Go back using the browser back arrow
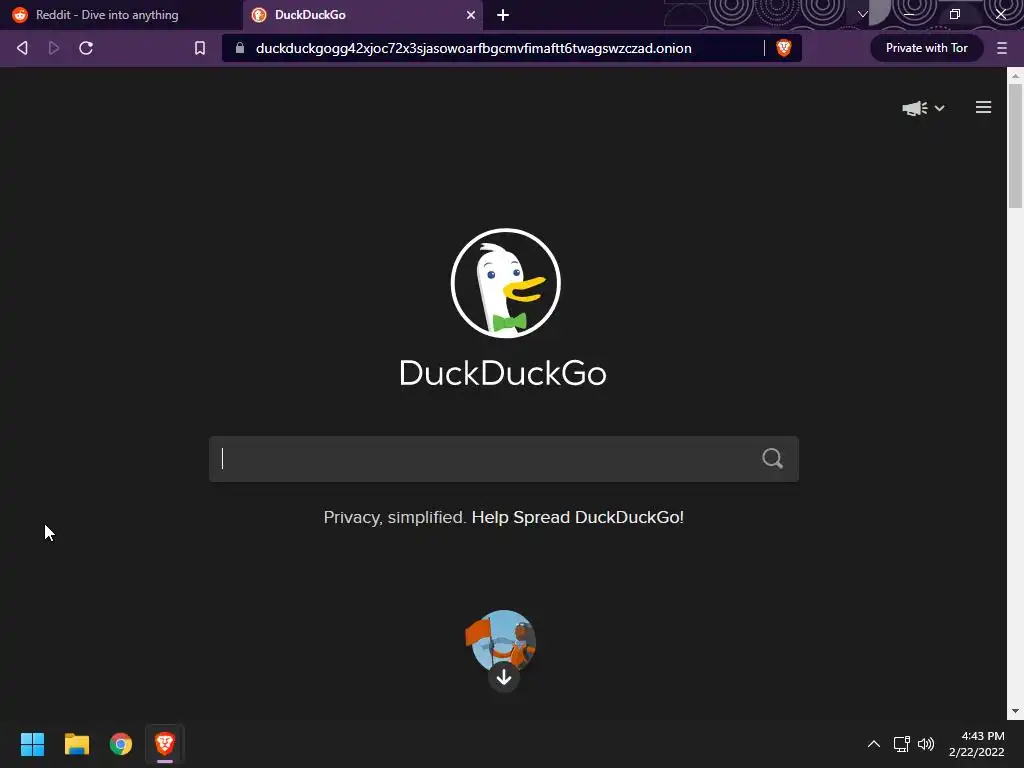The image size is (1024, 768). pos(22,48)
